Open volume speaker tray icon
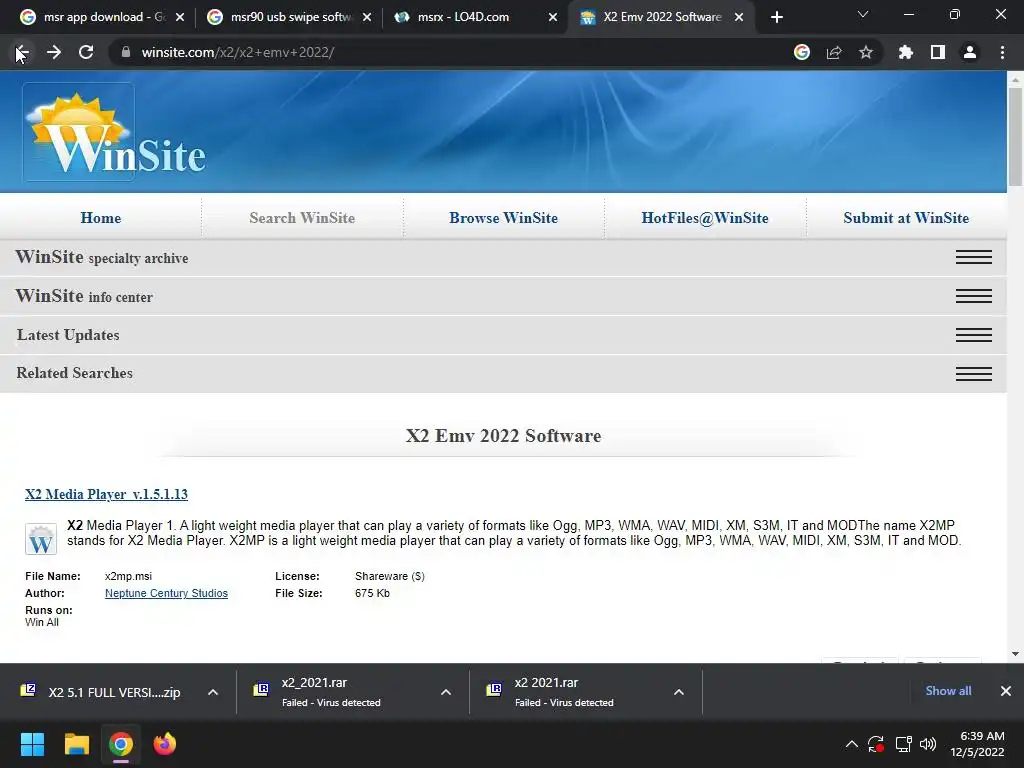 (928, 744)
